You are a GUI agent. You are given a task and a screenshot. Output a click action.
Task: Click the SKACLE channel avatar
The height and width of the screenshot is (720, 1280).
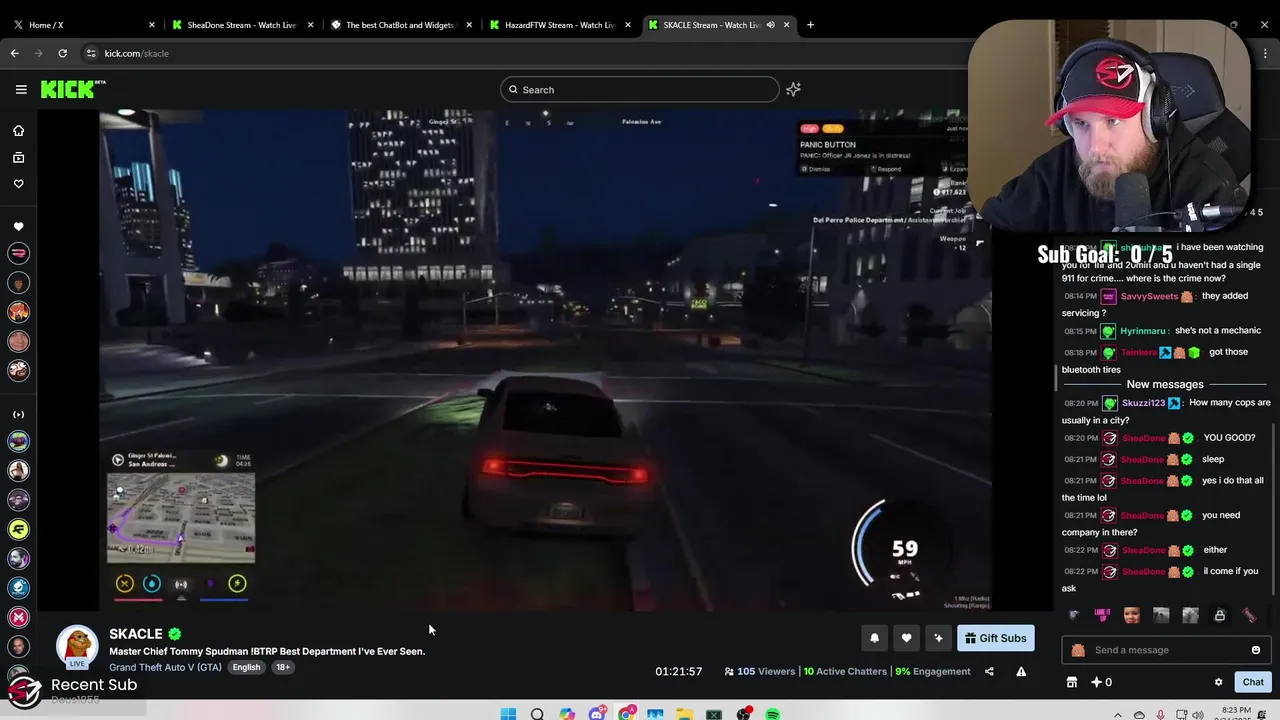coord(77,647)
